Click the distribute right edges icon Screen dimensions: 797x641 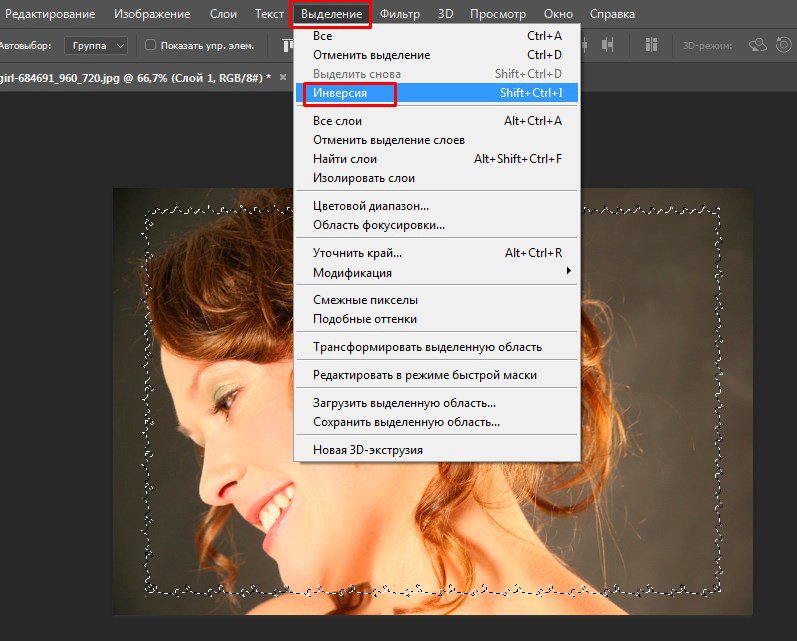coord(609,45)
